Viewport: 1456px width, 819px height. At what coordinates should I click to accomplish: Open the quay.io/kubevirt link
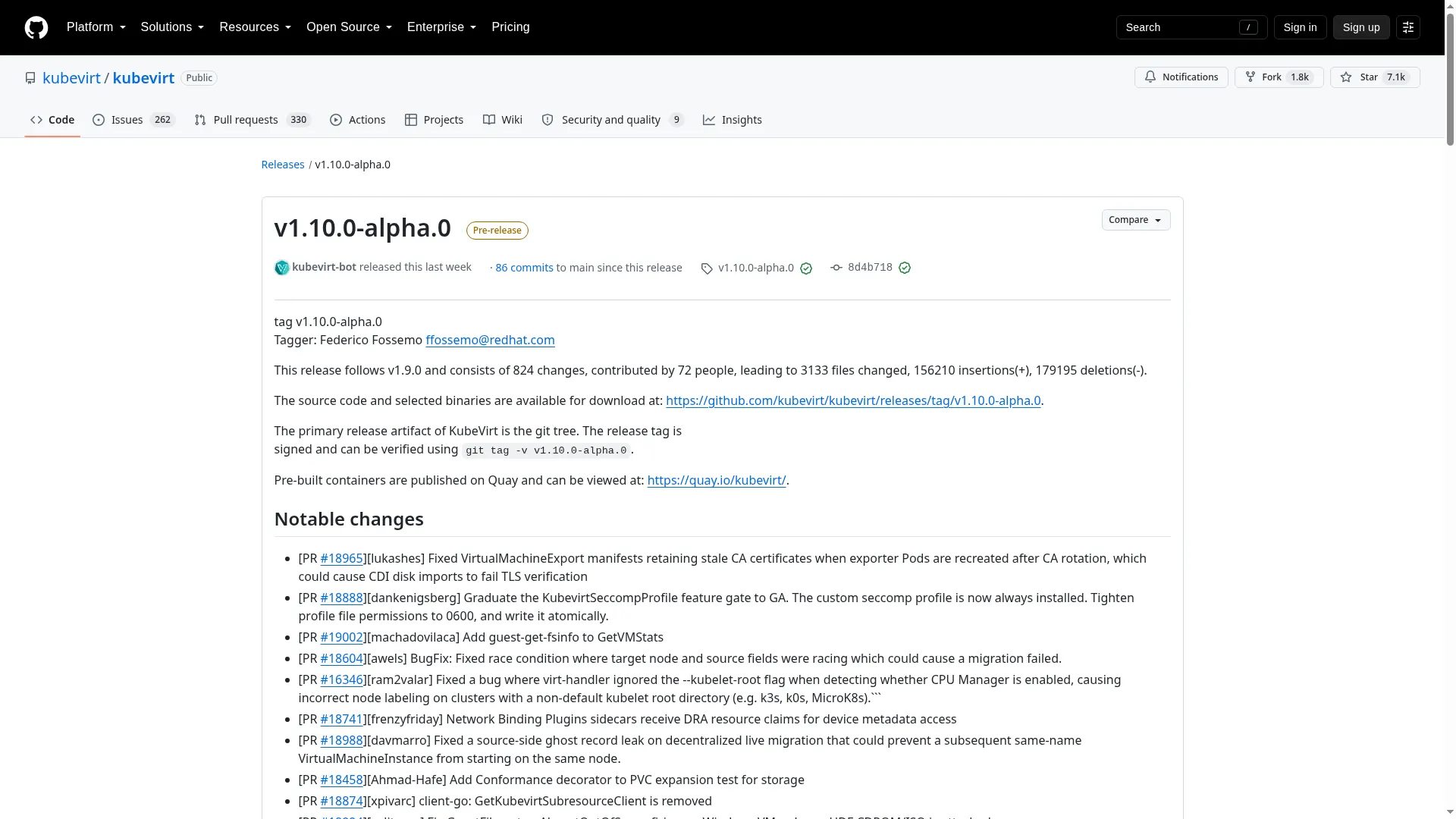click(x=717, y=481)
